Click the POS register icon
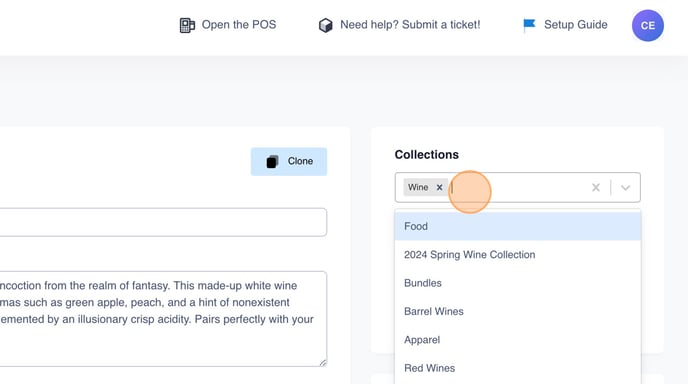This screenshot has width=688, height=384. tap(187, 25)
